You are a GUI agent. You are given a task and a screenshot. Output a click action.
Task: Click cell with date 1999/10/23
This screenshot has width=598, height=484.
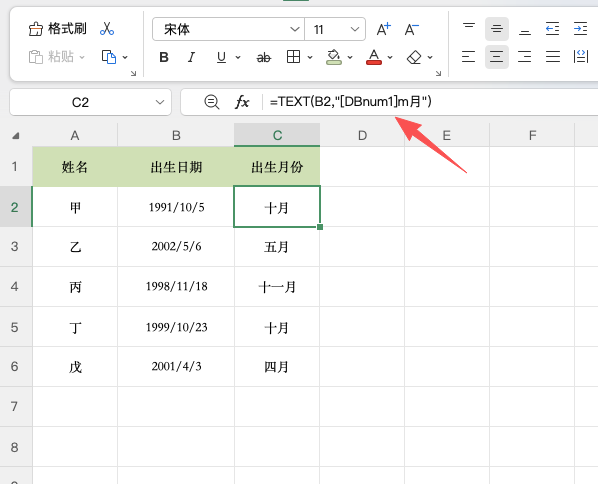176,327
